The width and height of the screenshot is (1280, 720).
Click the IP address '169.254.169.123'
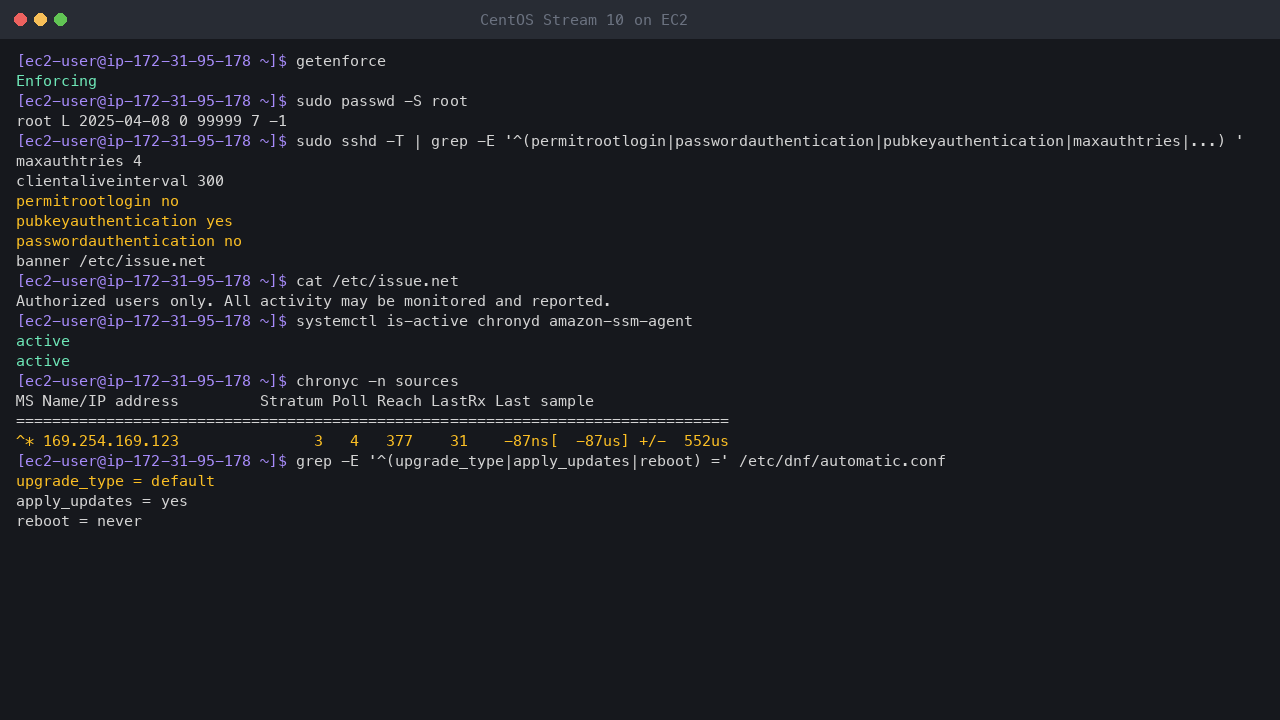pyautogui.click(x=111, y=441)
